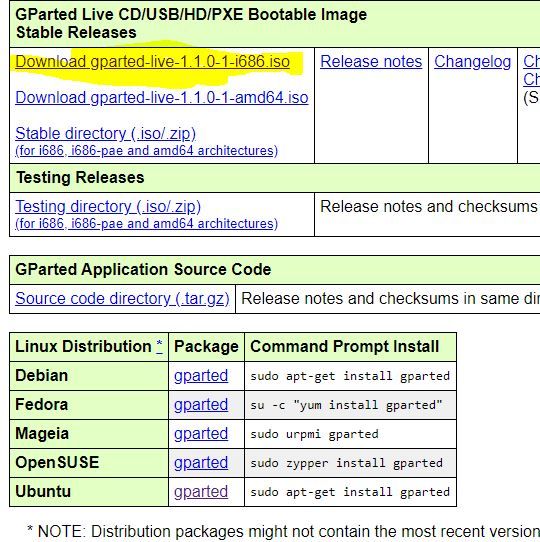Image resolution: width=540 pixels, height=542 pixels.
Task: Click the command 'su -c "yum install gparted"'
Action: point(346,405)
